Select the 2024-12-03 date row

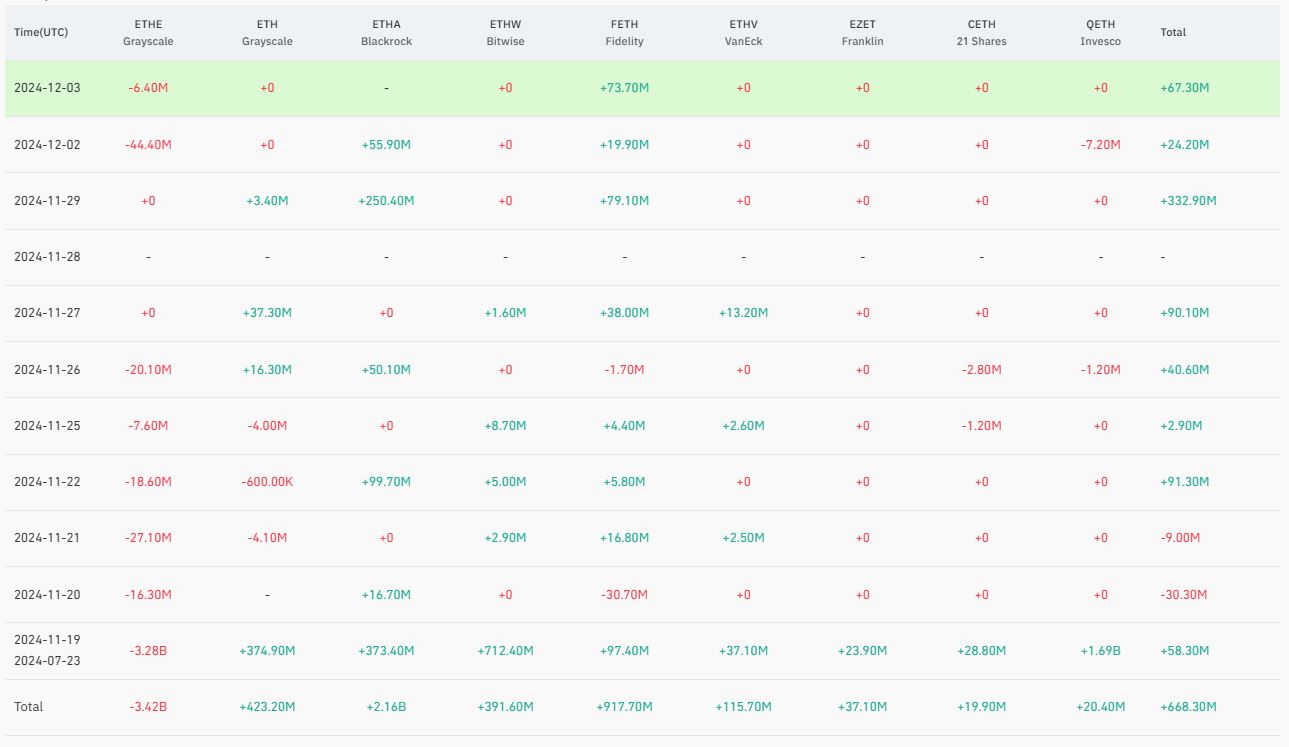pos(642,88)
